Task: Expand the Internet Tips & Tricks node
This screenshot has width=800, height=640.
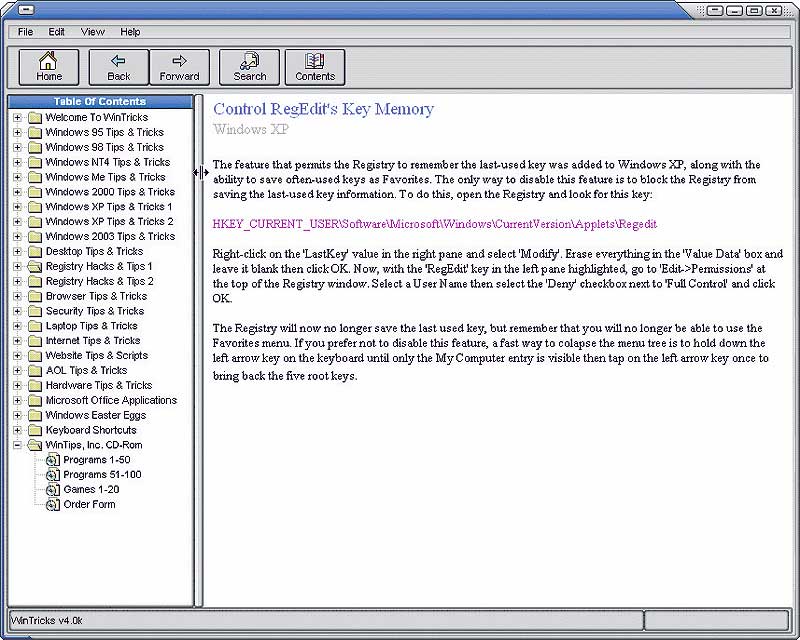Action: pos(17,341)
